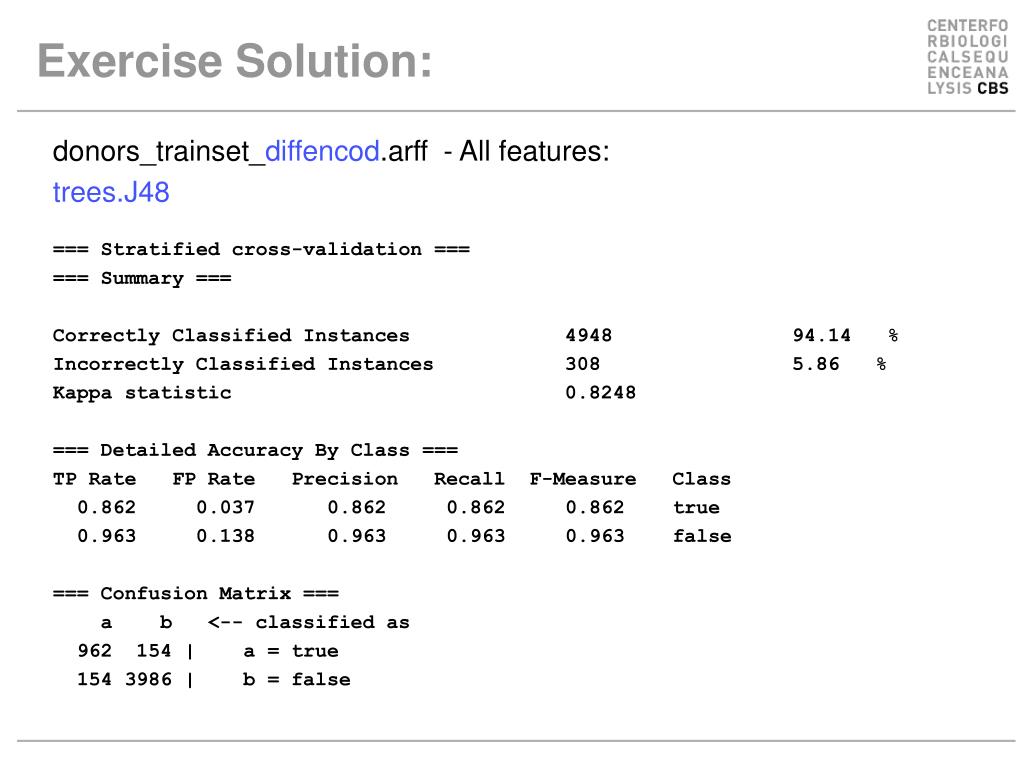Click the 'Summary' section header
1024x768 pixels.
point(142,279)
